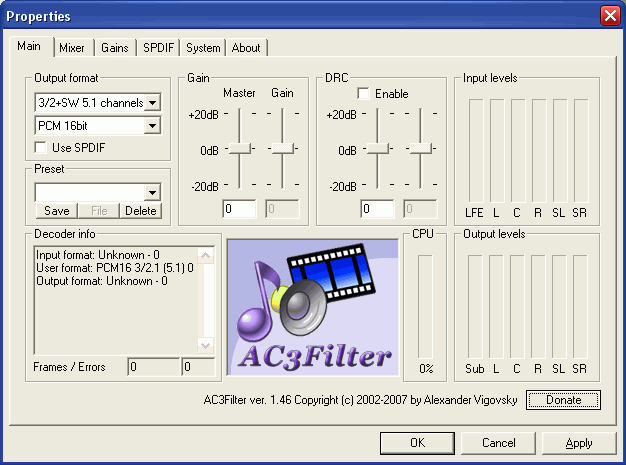Open the 3/2+SW 5.1 channels dropdown
626x465 pixels.
click(153, 103)
